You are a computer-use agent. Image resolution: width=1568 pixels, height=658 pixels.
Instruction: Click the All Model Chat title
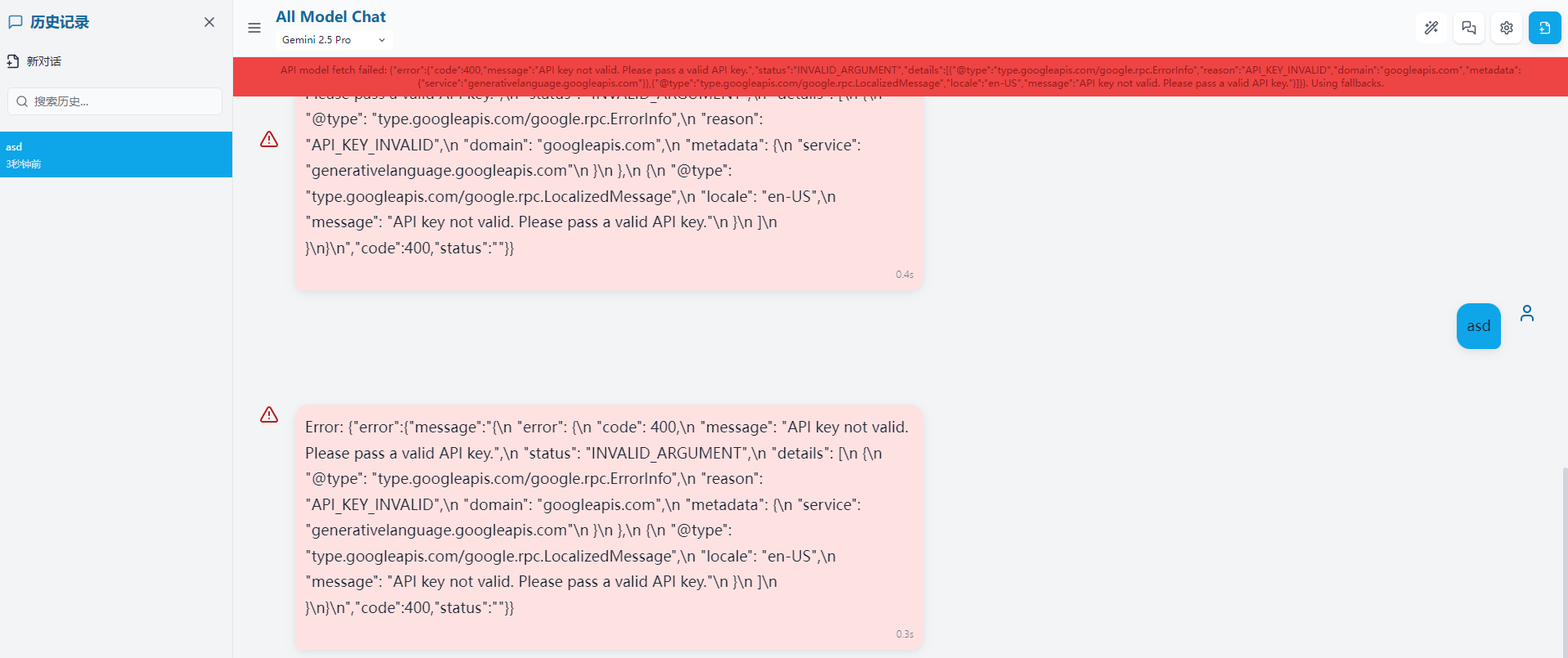tap(330, 16)
